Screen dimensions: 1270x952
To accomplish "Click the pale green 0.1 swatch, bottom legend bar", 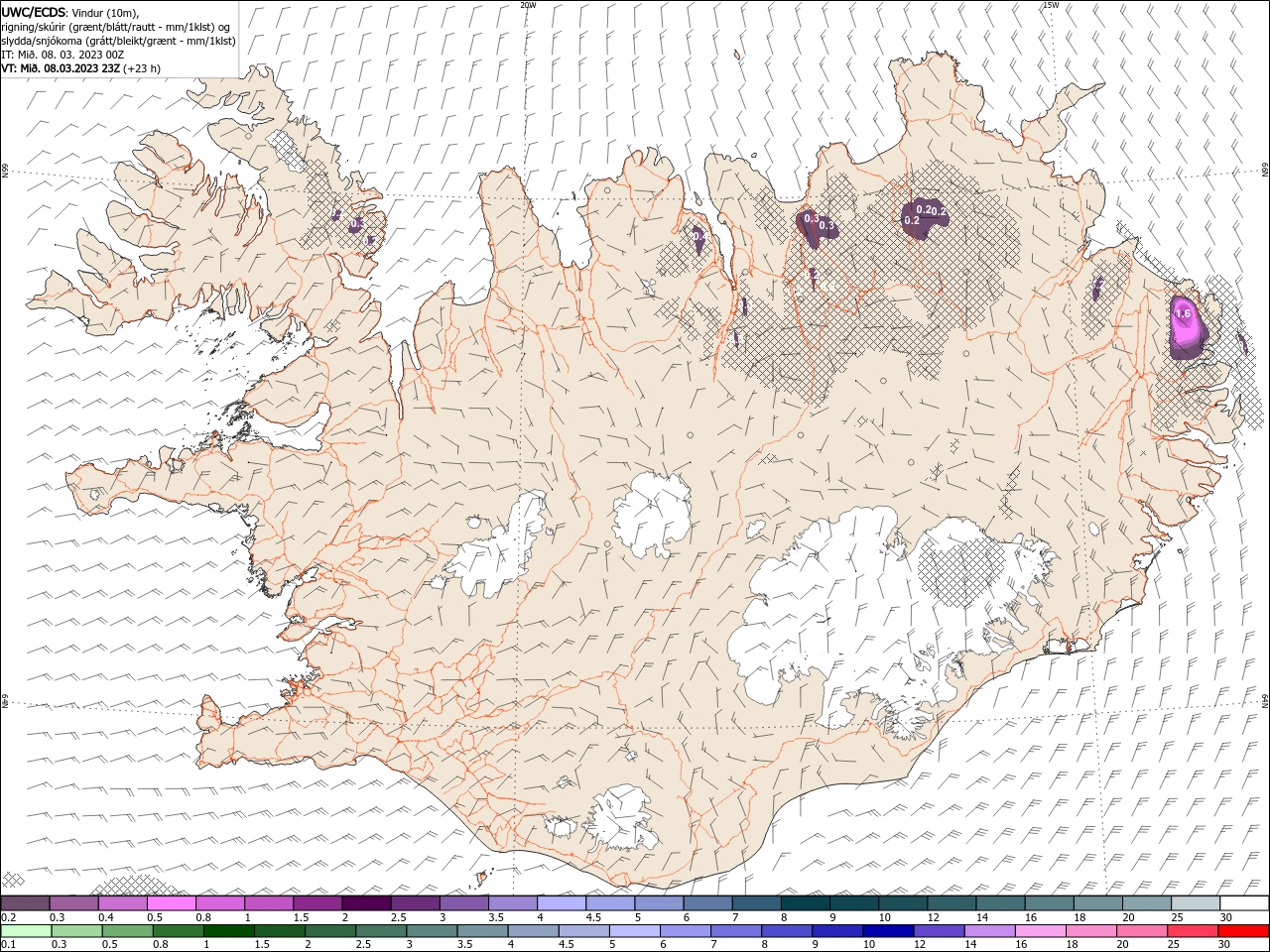I will pyautogui.click(x=26, y=931).
